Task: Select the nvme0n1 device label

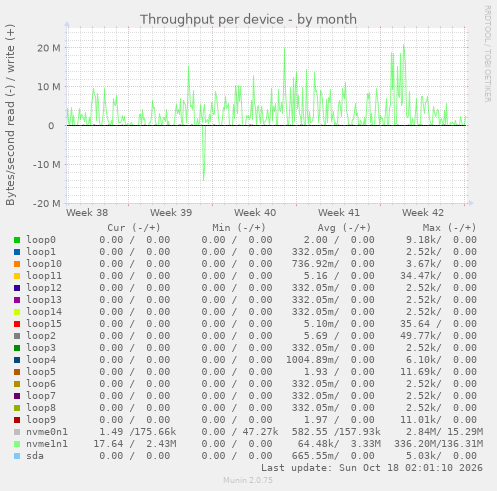Action: (47, 432)
